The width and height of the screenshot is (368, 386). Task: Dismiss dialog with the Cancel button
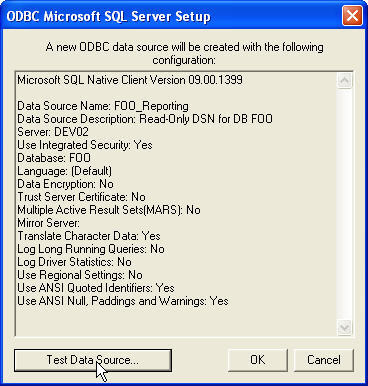(324, 360)
